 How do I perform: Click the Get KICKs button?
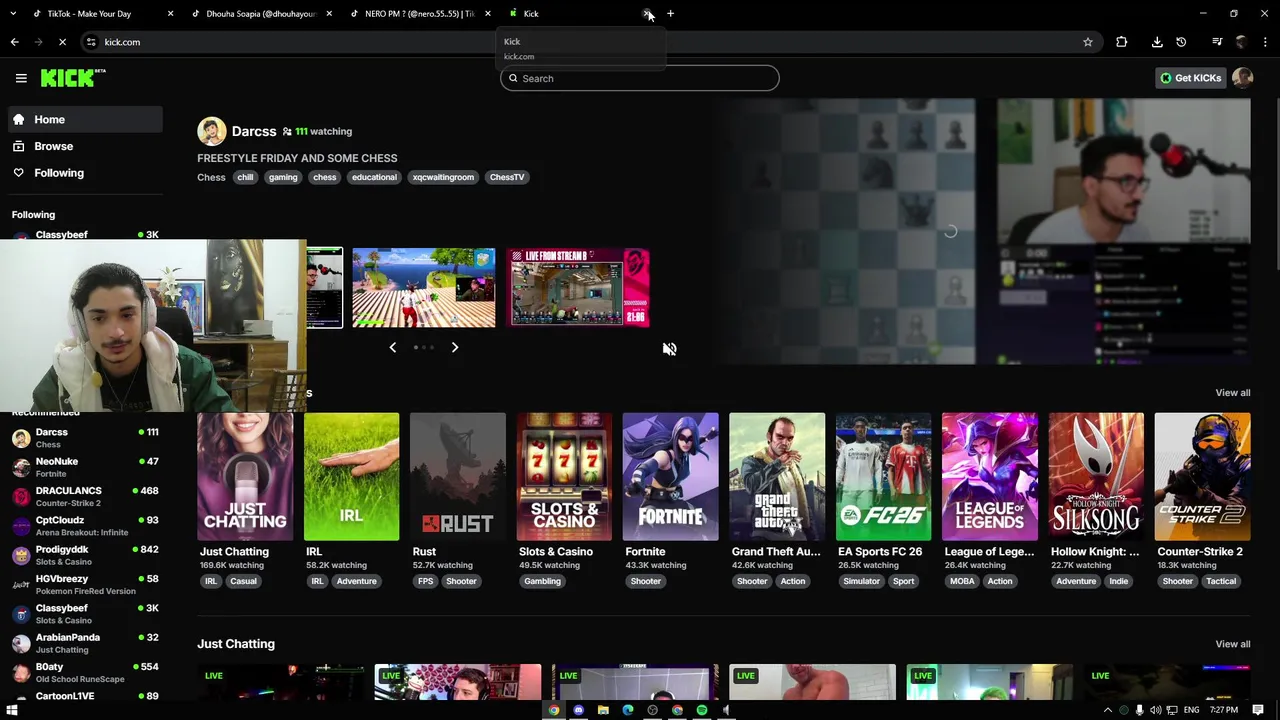1190,78
